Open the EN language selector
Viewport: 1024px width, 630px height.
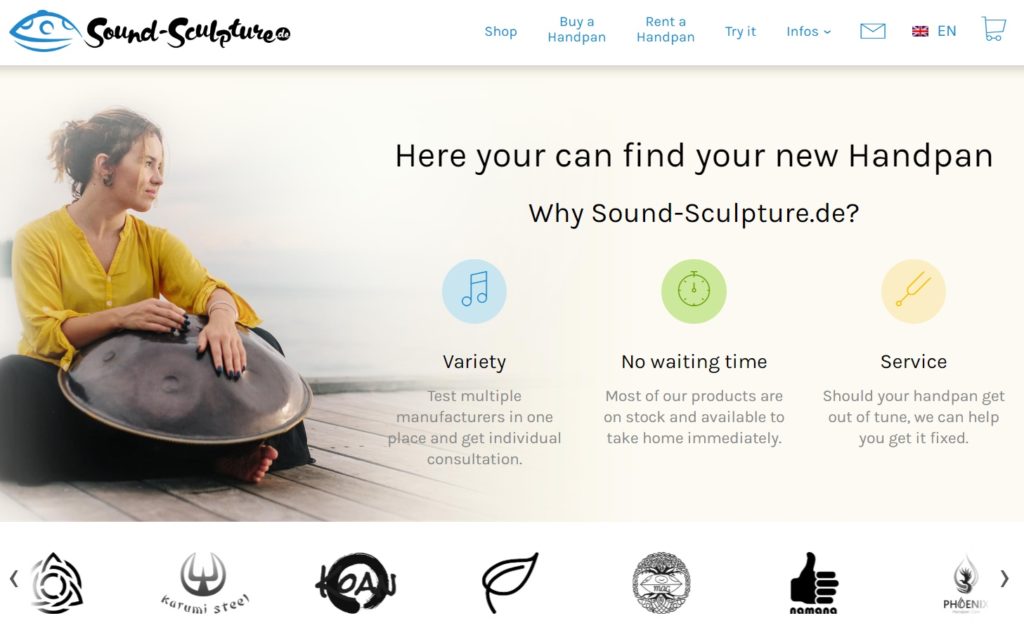click(x=934, y=31)
